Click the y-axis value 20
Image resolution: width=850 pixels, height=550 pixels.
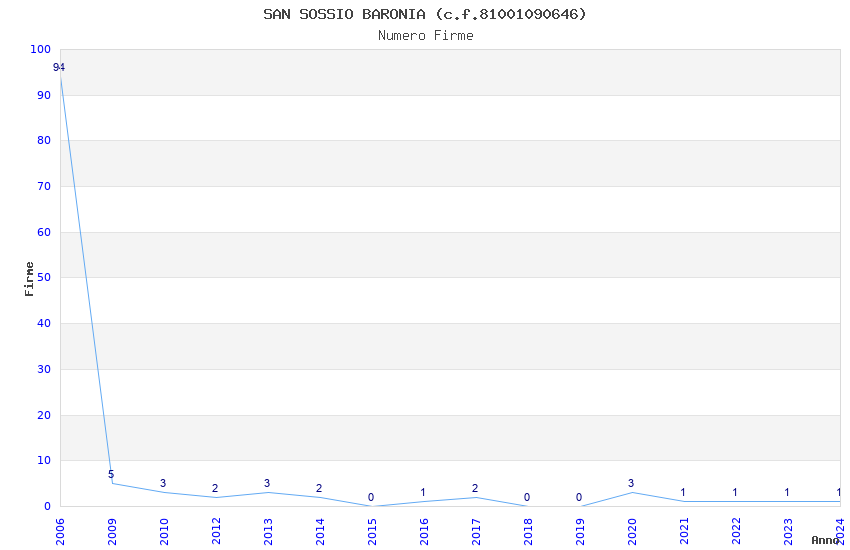(44, 416)
